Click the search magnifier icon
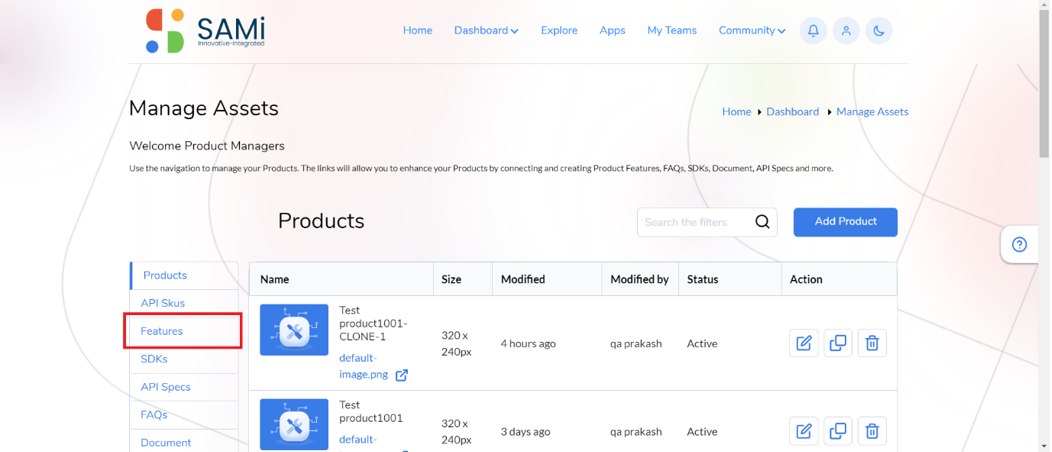 (762, 222)
